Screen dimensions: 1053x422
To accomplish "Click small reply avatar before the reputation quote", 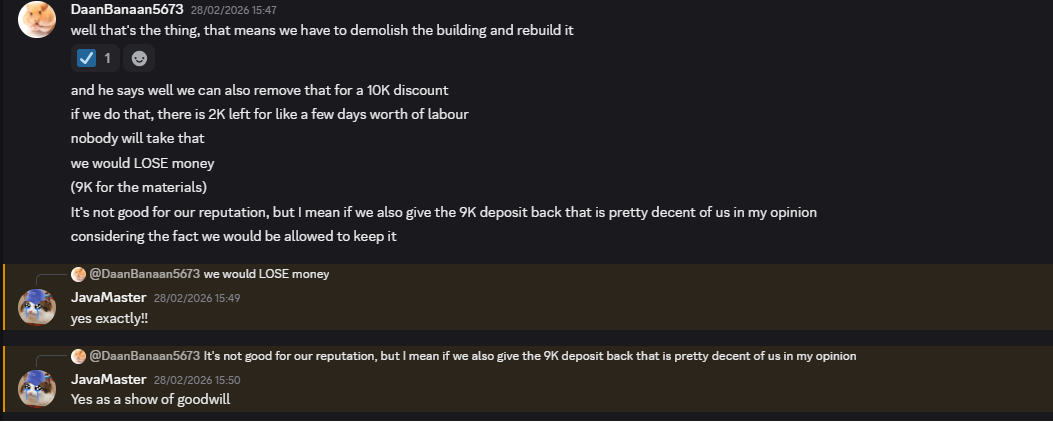I will [78, 356].
